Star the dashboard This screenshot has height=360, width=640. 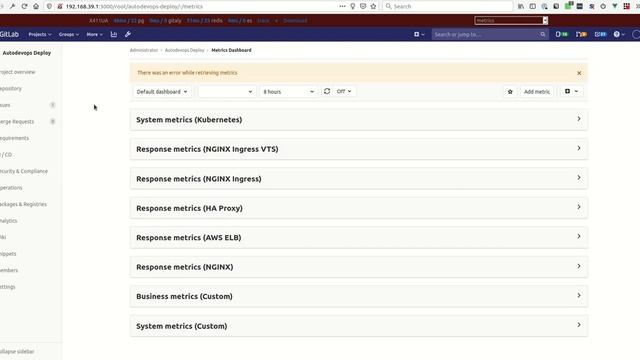510,91
